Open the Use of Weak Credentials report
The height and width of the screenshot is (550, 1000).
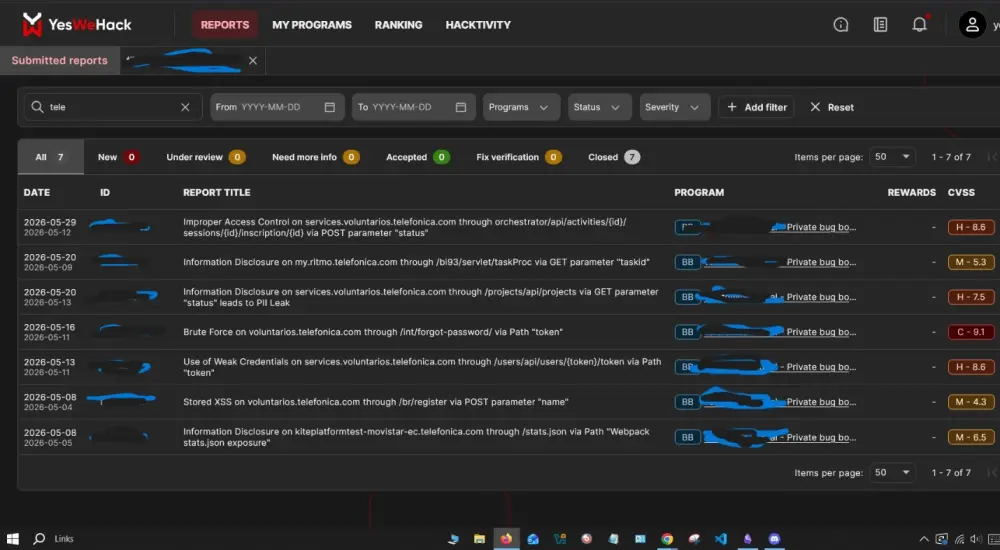(x=422, y=367)
